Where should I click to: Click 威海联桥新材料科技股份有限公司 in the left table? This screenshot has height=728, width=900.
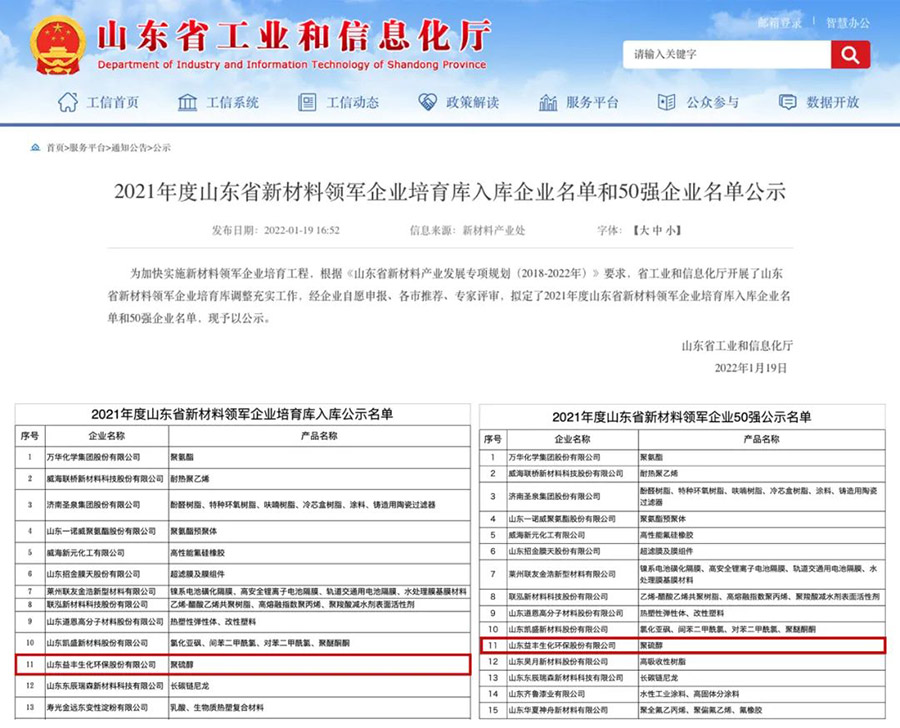tap(105, 478)
